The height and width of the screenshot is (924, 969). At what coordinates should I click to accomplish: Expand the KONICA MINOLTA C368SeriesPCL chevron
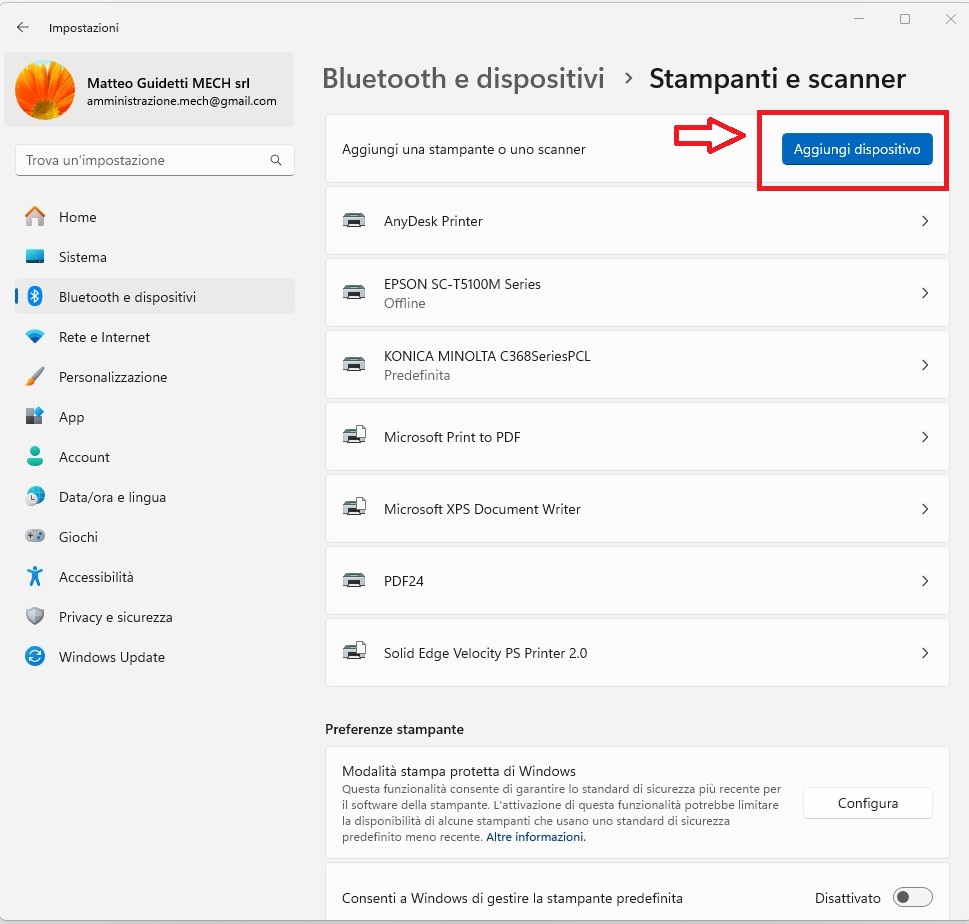tap(925, 365)
